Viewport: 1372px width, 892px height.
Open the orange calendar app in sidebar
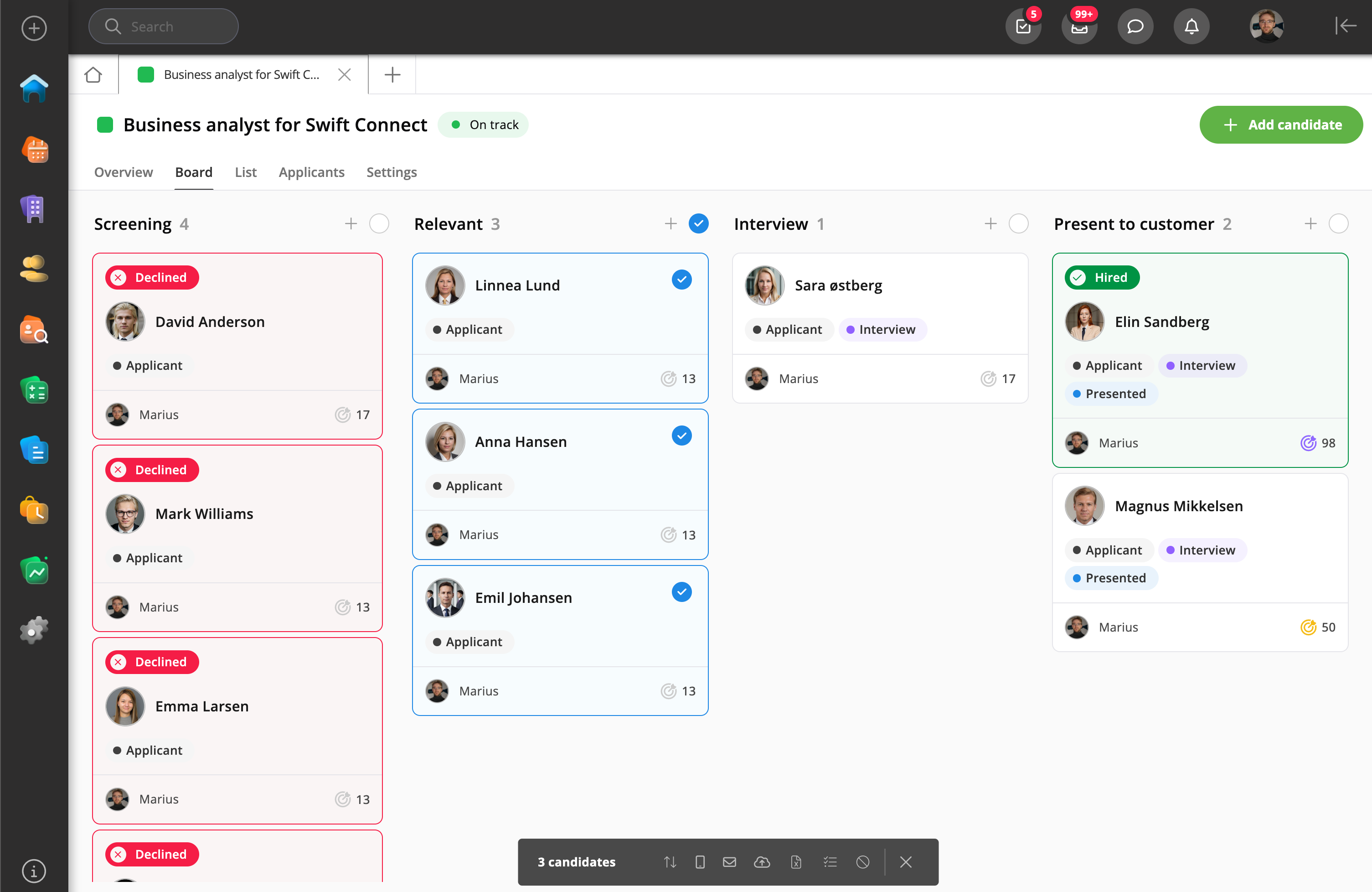click(34, 149)
